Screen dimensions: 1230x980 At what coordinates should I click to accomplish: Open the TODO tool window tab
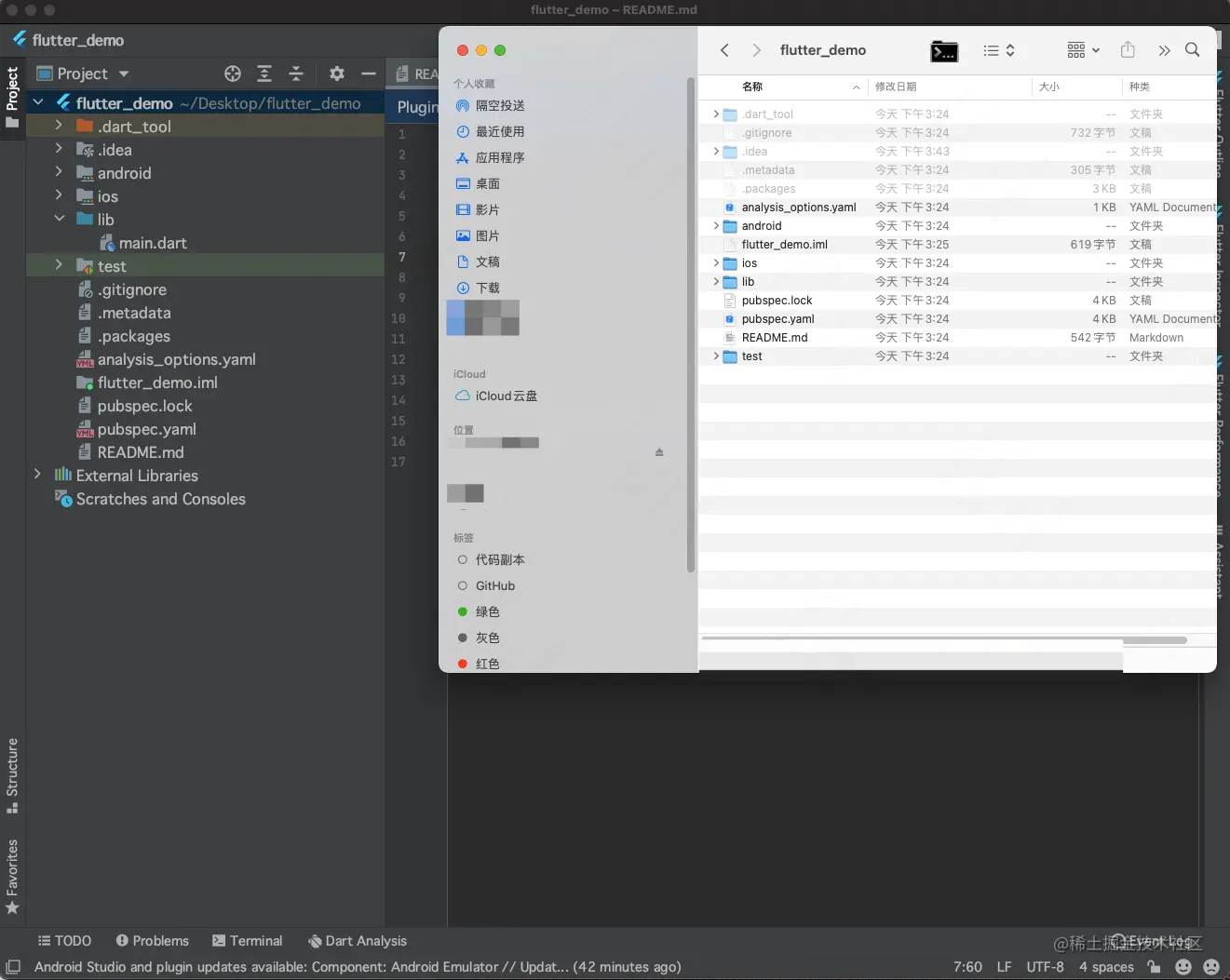click(x=64, y=941)
